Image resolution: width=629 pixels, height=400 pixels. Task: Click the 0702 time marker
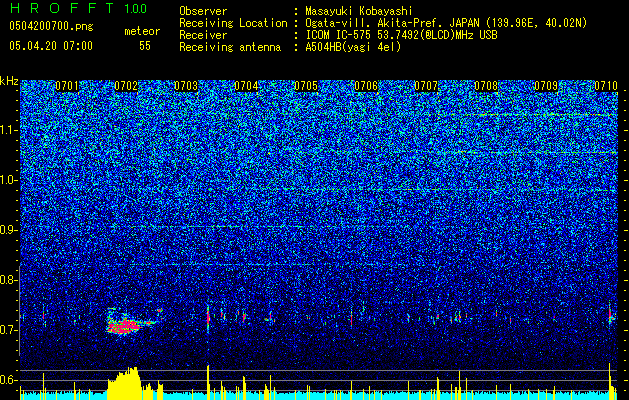click(126, 86)
